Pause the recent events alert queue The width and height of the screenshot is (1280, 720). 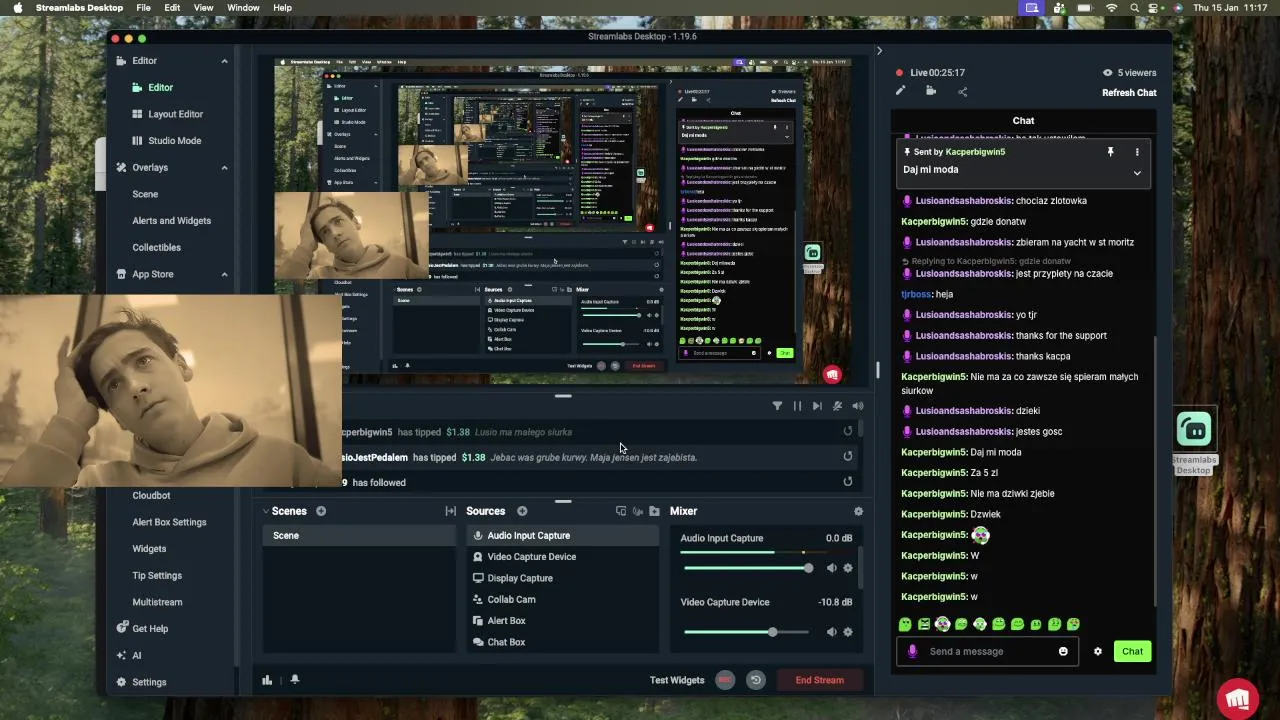797,406
